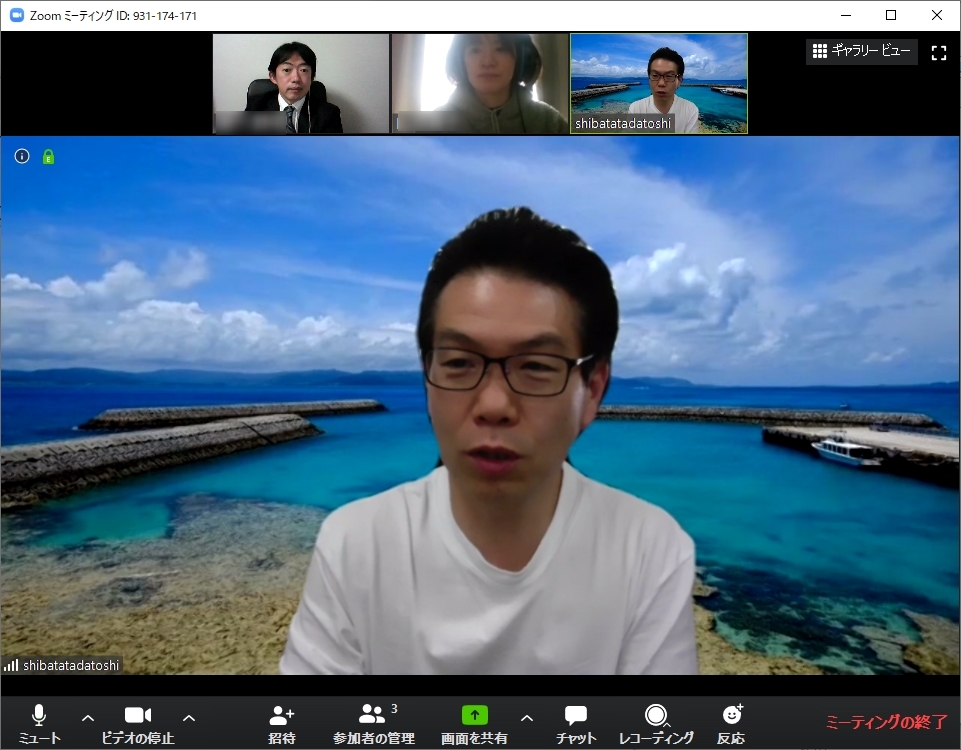Click ミーティングの終了 to end meeting

click(885, 722)
